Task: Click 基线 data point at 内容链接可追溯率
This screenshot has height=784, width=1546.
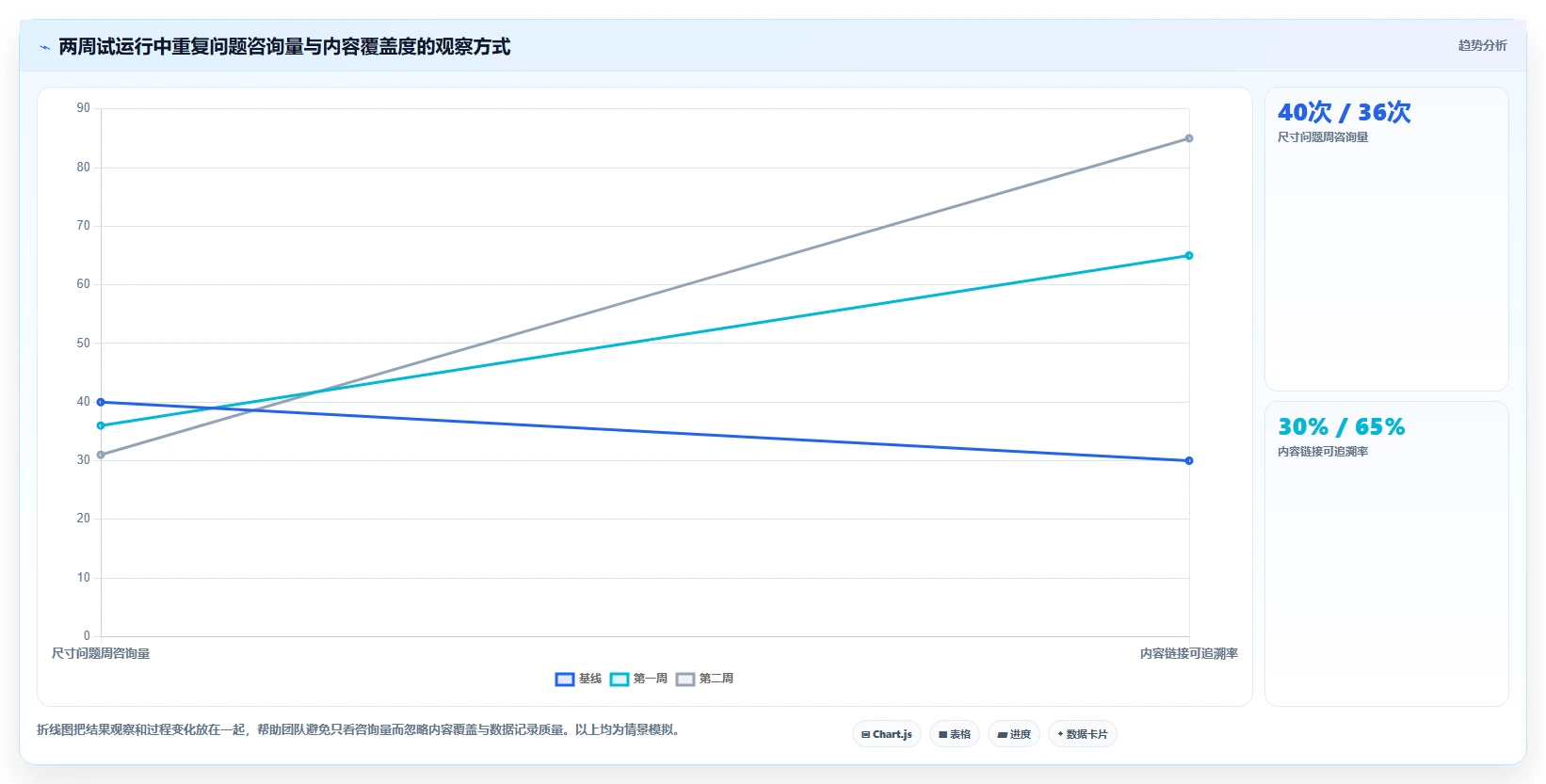Action: [x=1189, y=460]
